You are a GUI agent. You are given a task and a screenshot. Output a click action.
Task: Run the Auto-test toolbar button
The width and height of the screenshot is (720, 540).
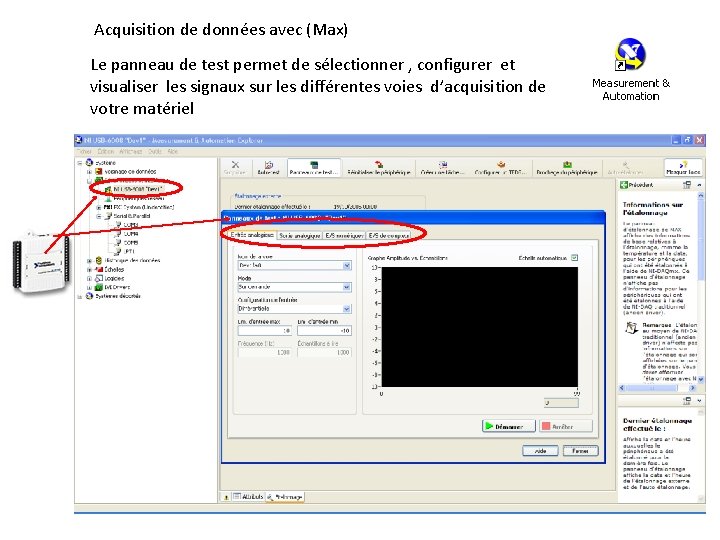coord(268,168)
